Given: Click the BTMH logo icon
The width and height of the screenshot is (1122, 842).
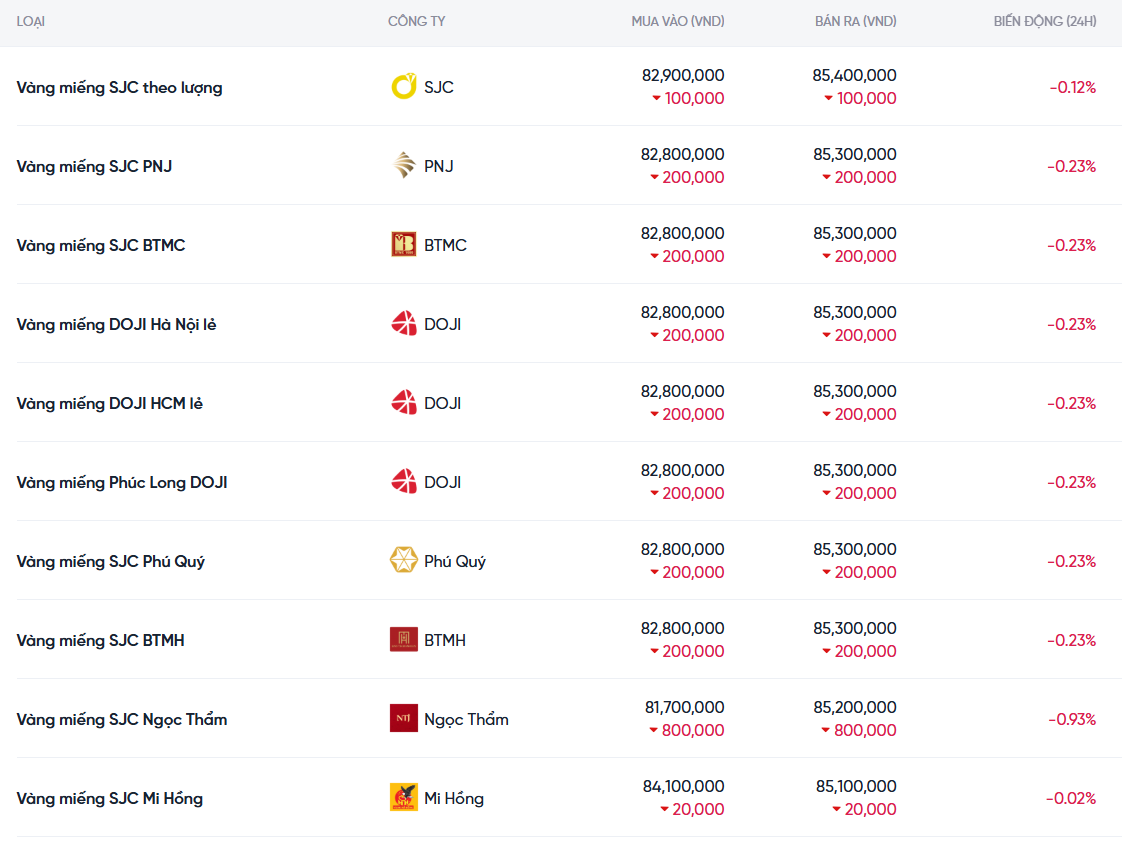Looking at the screenshot, I should tap(403, 640).
